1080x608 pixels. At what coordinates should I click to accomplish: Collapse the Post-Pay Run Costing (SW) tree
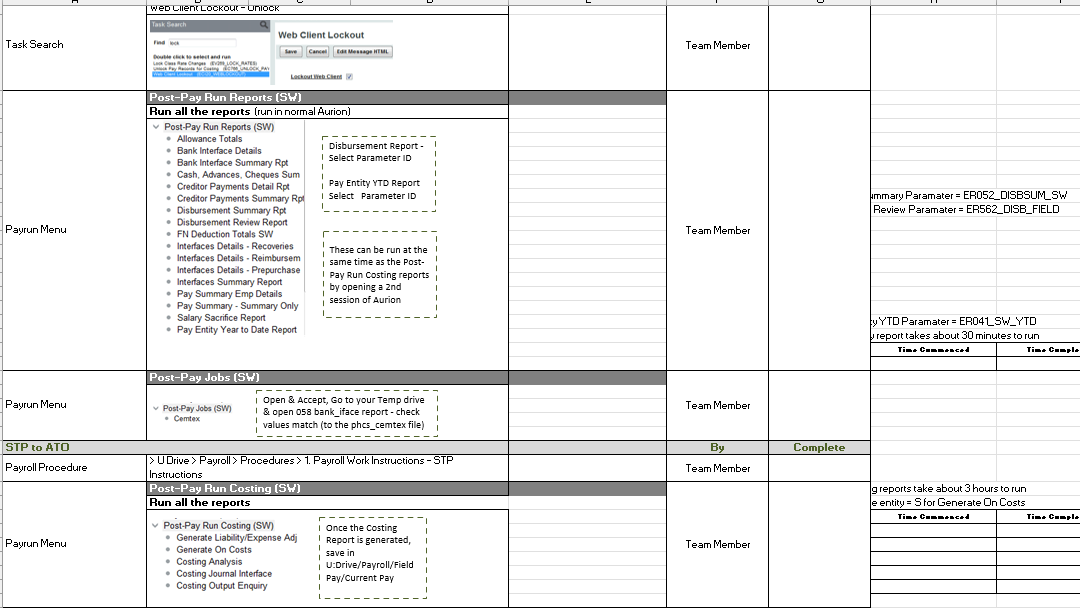point(156,525)
